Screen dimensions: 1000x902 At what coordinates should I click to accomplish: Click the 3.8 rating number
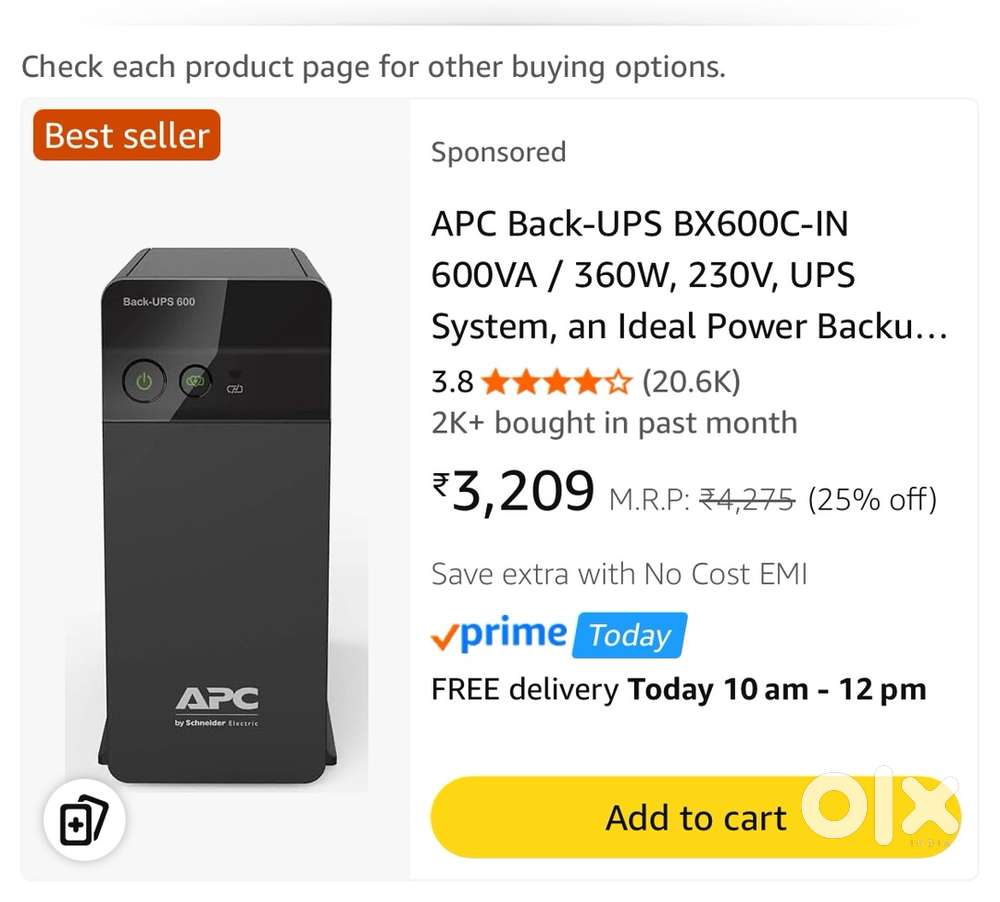click(x=451, y=382)
